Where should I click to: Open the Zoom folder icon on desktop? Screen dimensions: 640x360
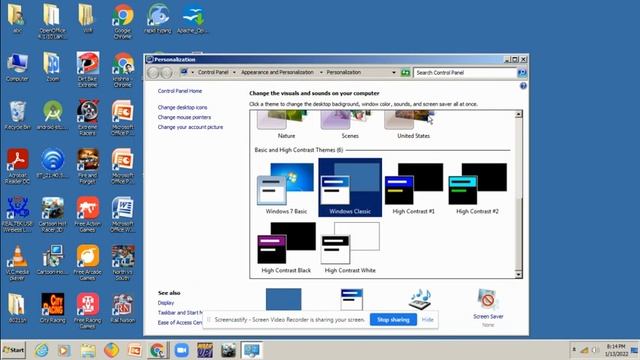click(x=52, y=67)
